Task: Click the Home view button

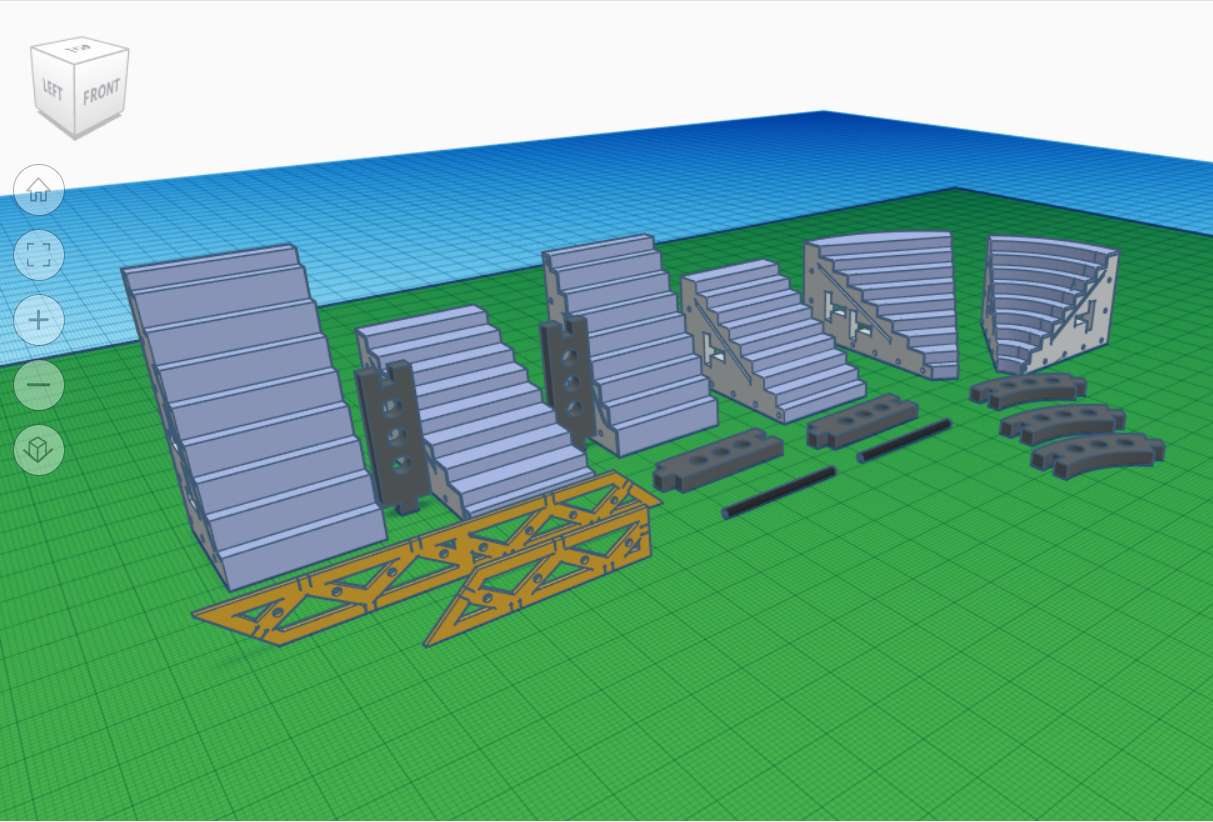Action: pos(39,190)
